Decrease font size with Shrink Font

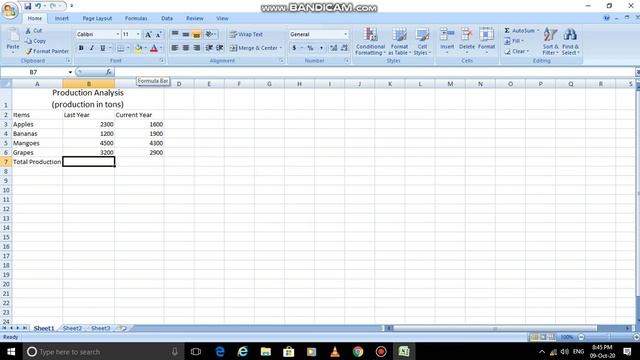click(x=158, y=35)
